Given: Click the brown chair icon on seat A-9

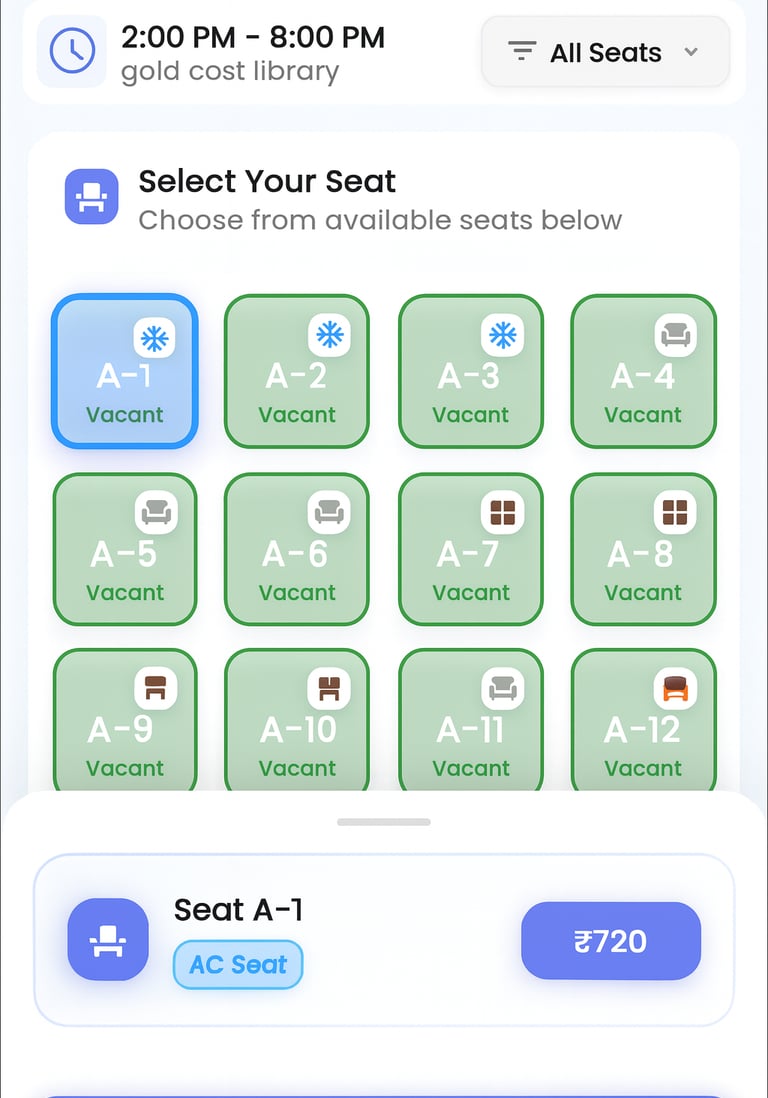Looking at the screenshot, I should coord(158,688).
